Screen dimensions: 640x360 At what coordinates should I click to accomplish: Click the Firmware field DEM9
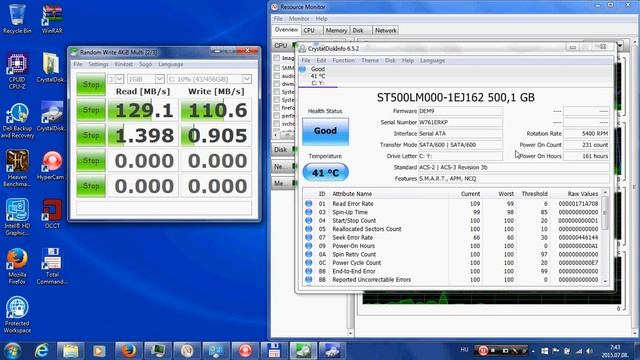tap(460, 111)
